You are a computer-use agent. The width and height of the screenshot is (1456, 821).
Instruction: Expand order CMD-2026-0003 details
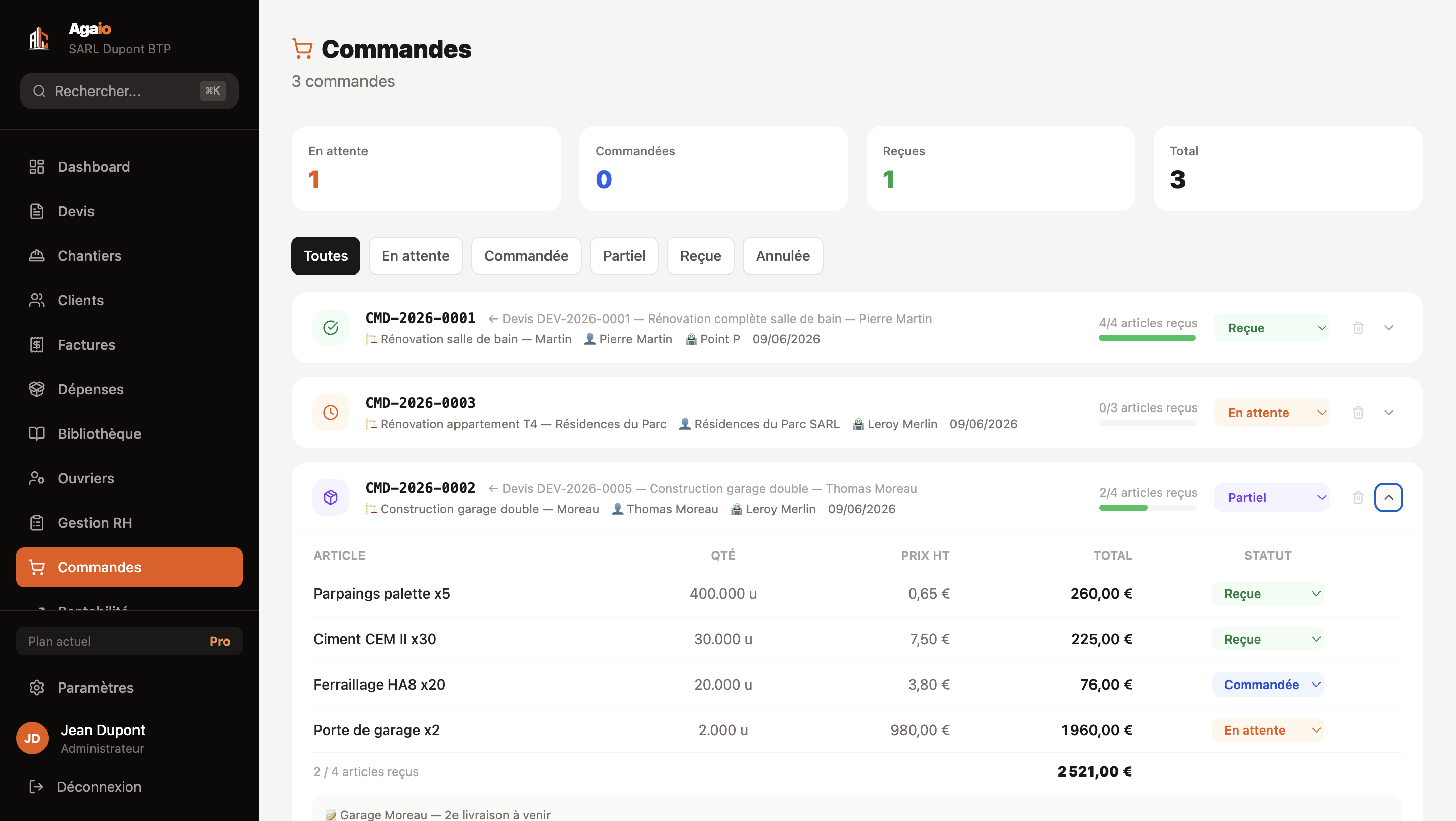pyautogui.click(x=1389, y=413)
